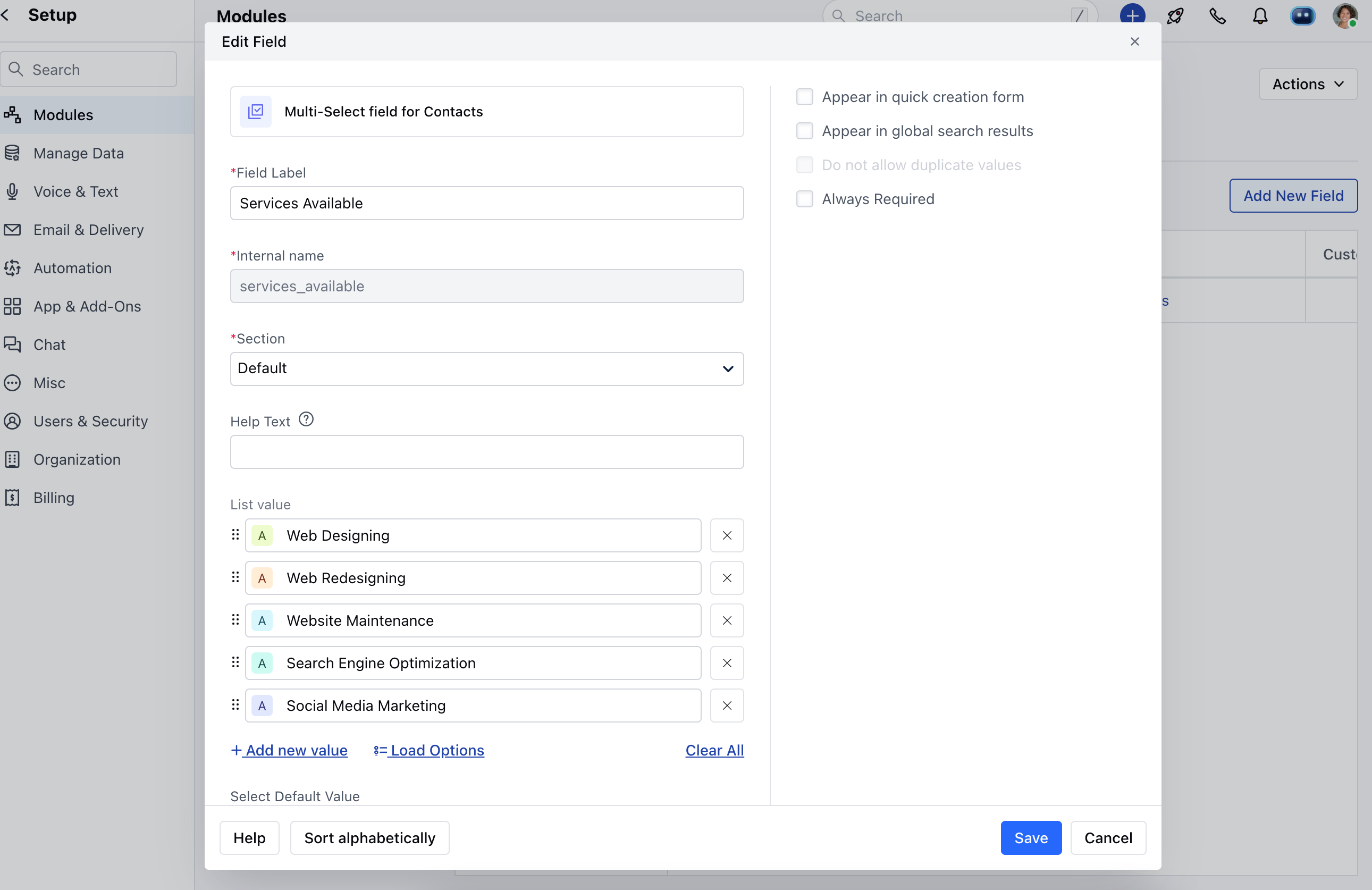The image size is (1372, 890).
Task: Click the Save button
Action: tap(1030, 837)
